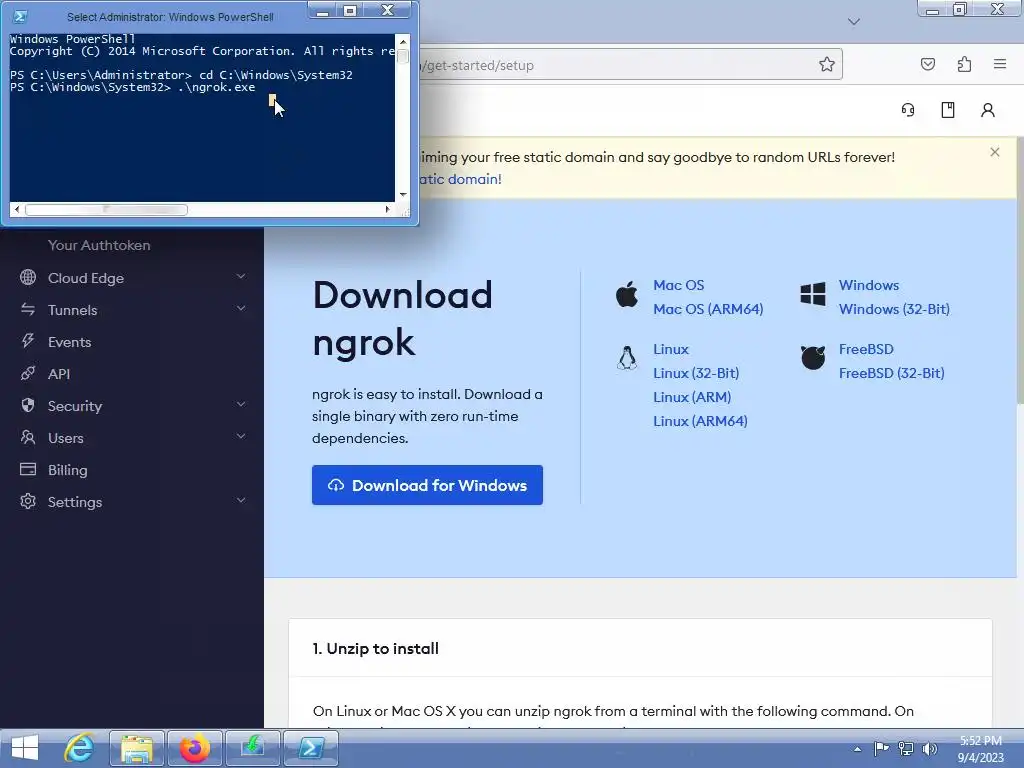Viewport: 1024px width, 768px height.
Task: Click the ngrok support headset icon
Action: (x=908, y=110)
